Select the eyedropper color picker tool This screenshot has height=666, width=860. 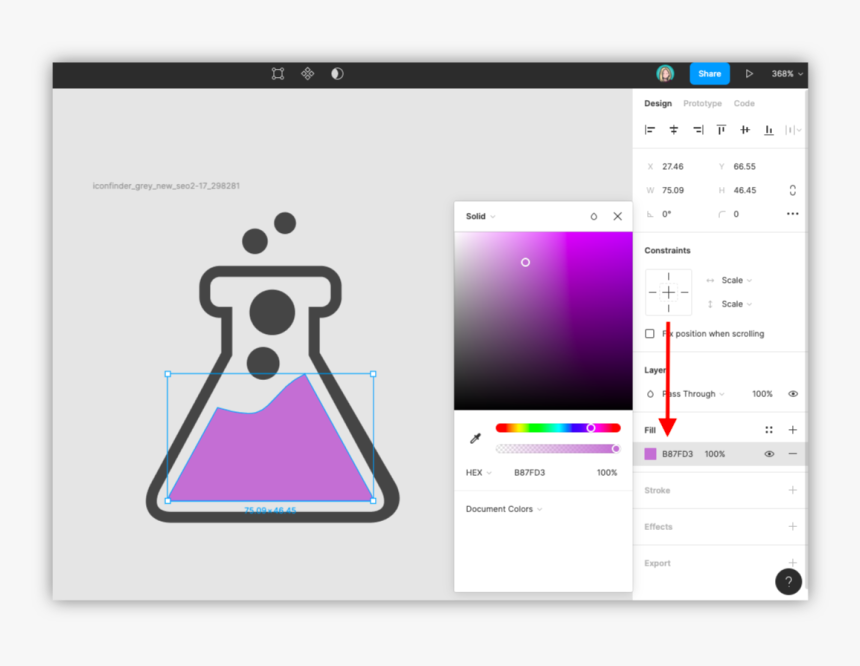pos(475,438)
